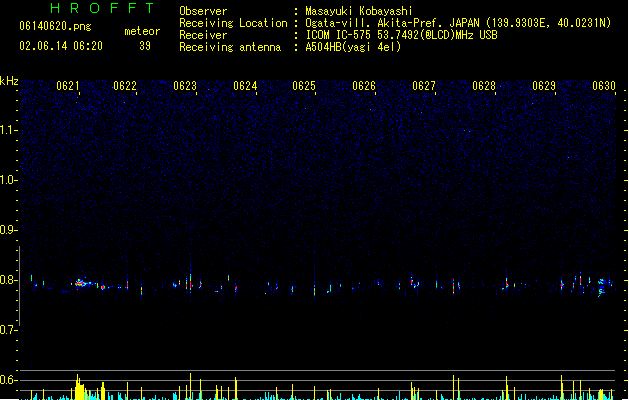Click the 0622 time marker

click(x=125, y=86)
